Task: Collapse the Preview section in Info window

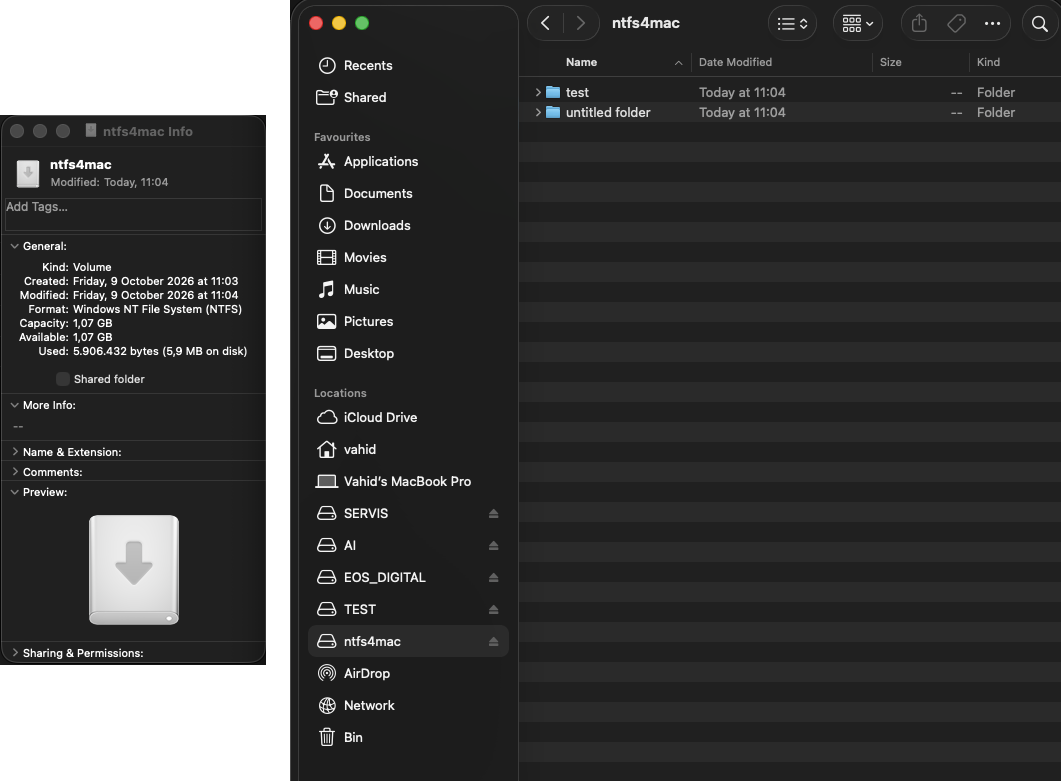Action: 14,492
